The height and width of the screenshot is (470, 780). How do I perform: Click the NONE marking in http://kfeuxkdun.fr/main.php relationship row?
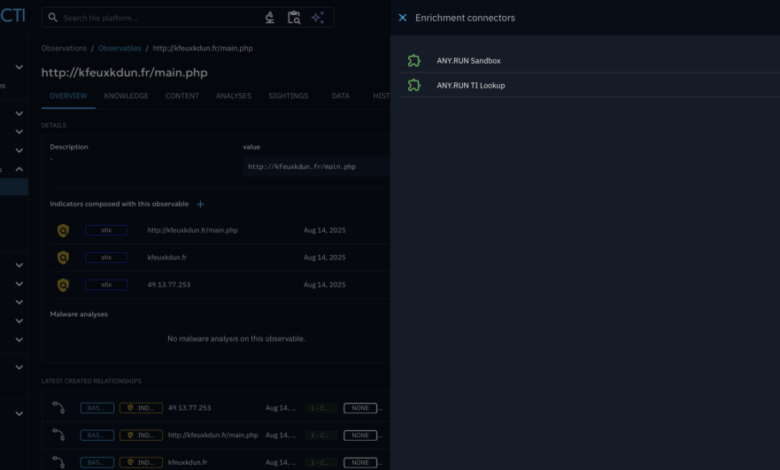pyautogui.click(x=360, y=435)
